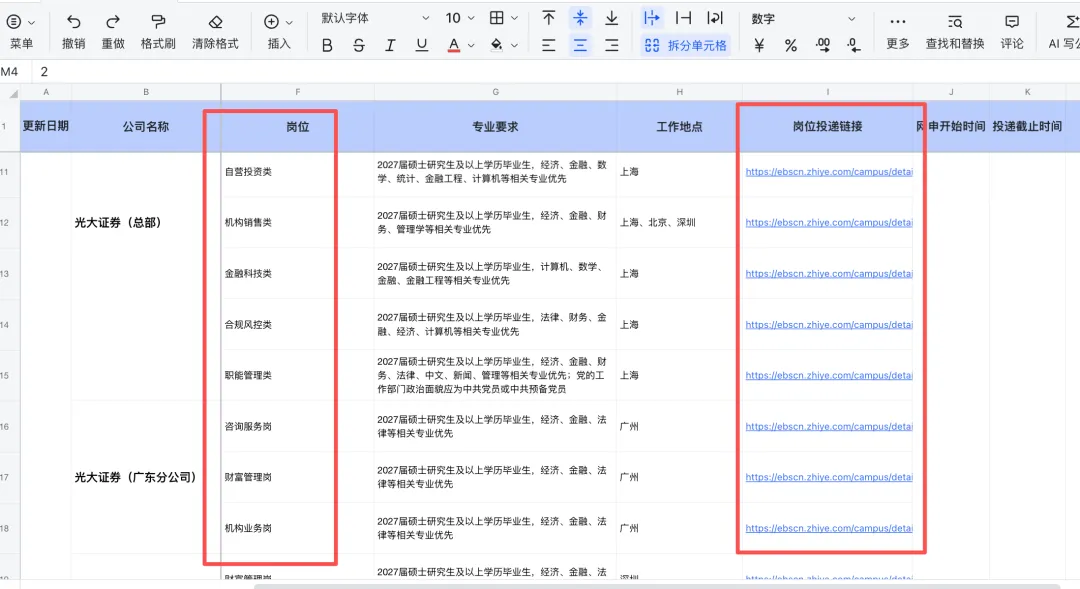Select column F header
1080x589 pixels.
[x=298, y=92]
